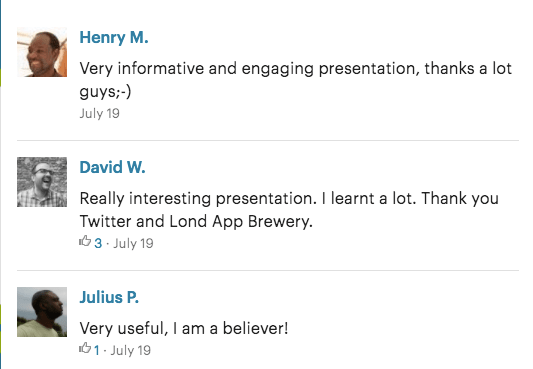
Task: Click July 19 date under Henry's comment
Action: (100, 113)
